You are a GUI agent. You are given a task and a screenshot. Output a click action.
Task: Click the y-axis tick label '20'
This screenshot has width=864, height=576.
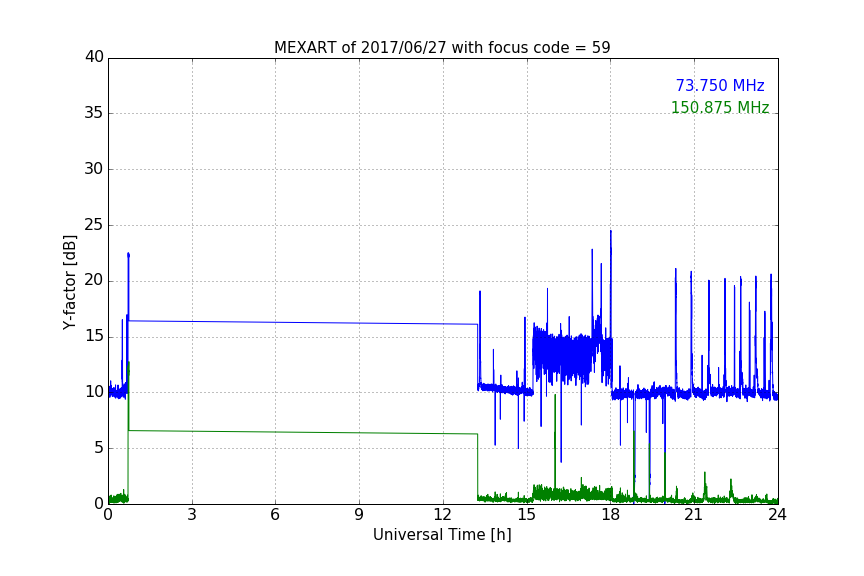[94, 280]
